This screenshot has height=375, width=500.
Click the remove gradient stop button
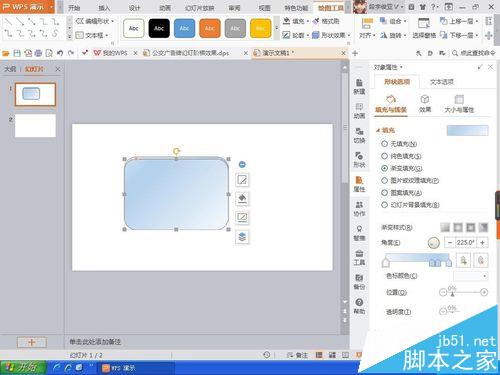[481, 260]
